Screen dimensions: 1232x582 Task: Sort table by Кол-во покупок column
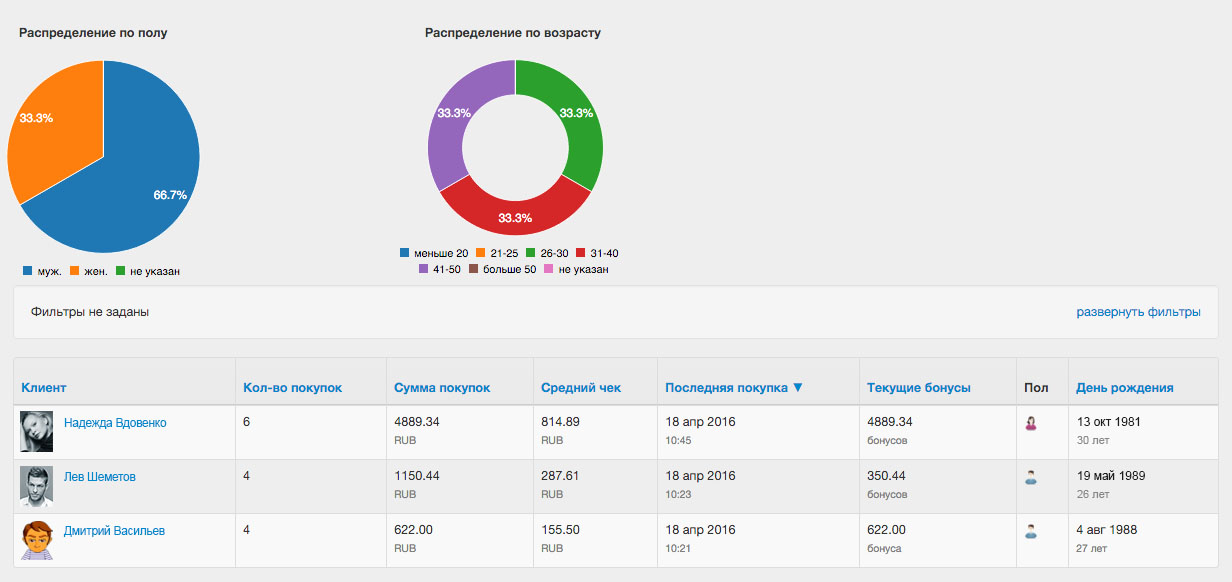[x=292, y=388]
